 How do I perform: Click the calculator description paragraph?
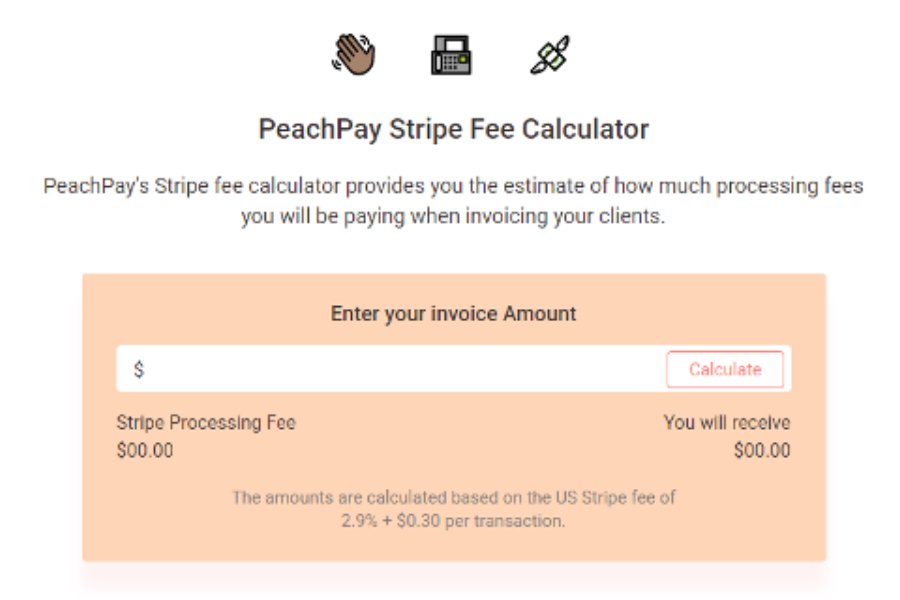click(x=453, y=201)
